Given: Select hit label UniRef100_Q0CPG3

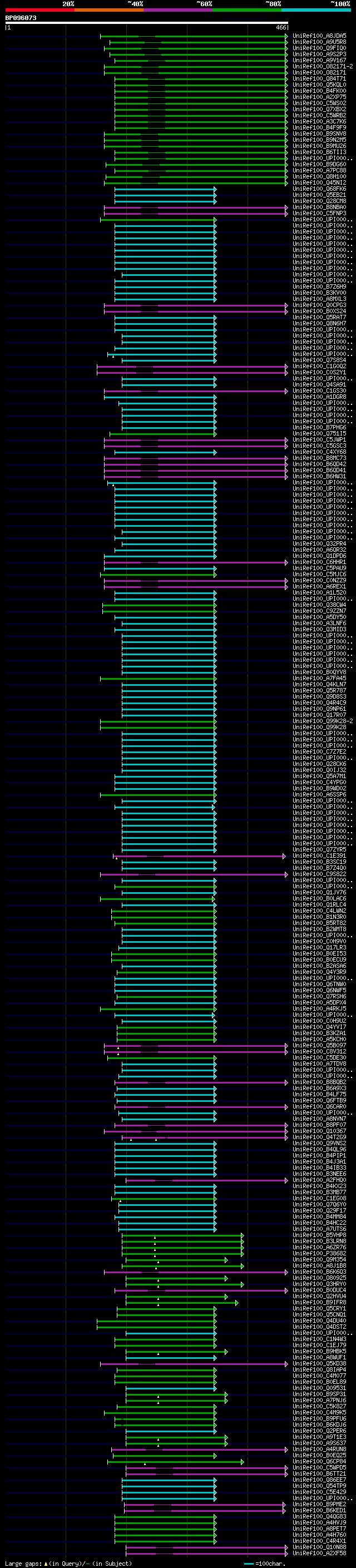Looking at the screenshot, I should (319, 305).
